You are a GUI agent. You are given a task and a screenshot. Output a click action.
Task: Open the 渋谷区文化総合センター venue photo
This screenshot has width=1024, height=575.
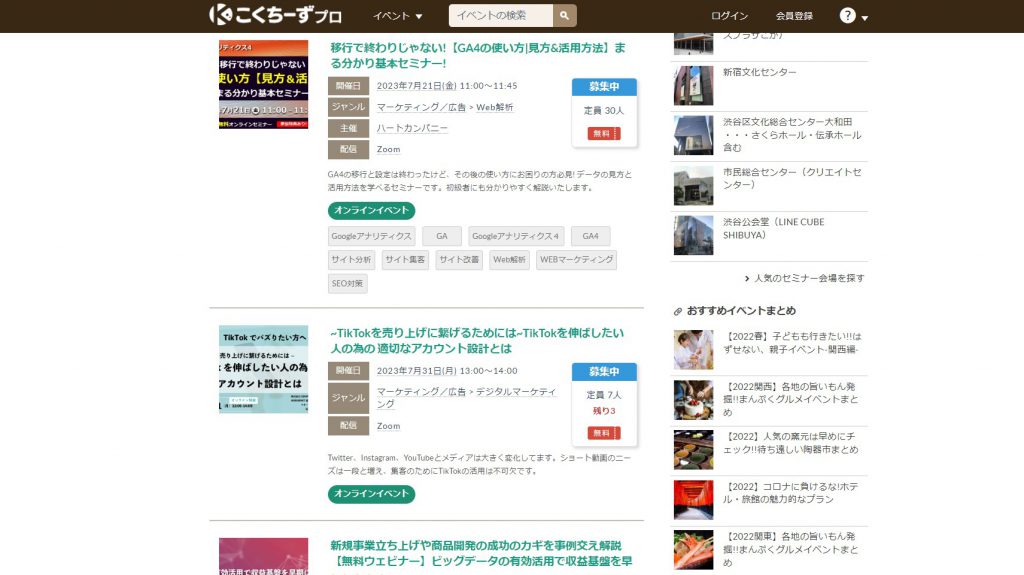point(694,135)
